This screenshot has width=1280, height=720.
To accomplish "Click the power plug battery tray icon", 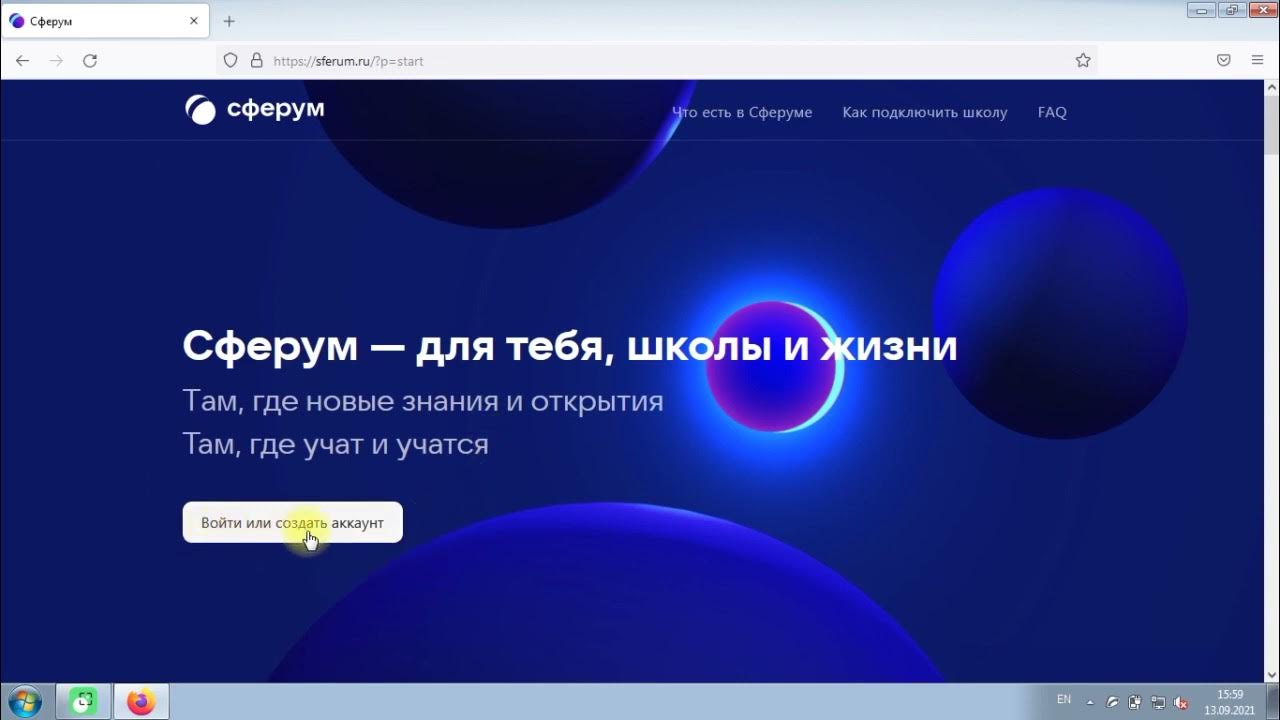I will coord(1135,703).
